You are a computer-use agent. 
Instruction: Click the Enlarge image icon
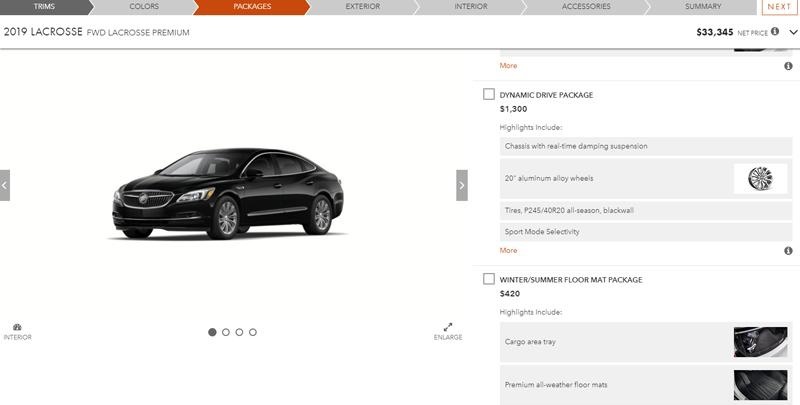point(448,332)
